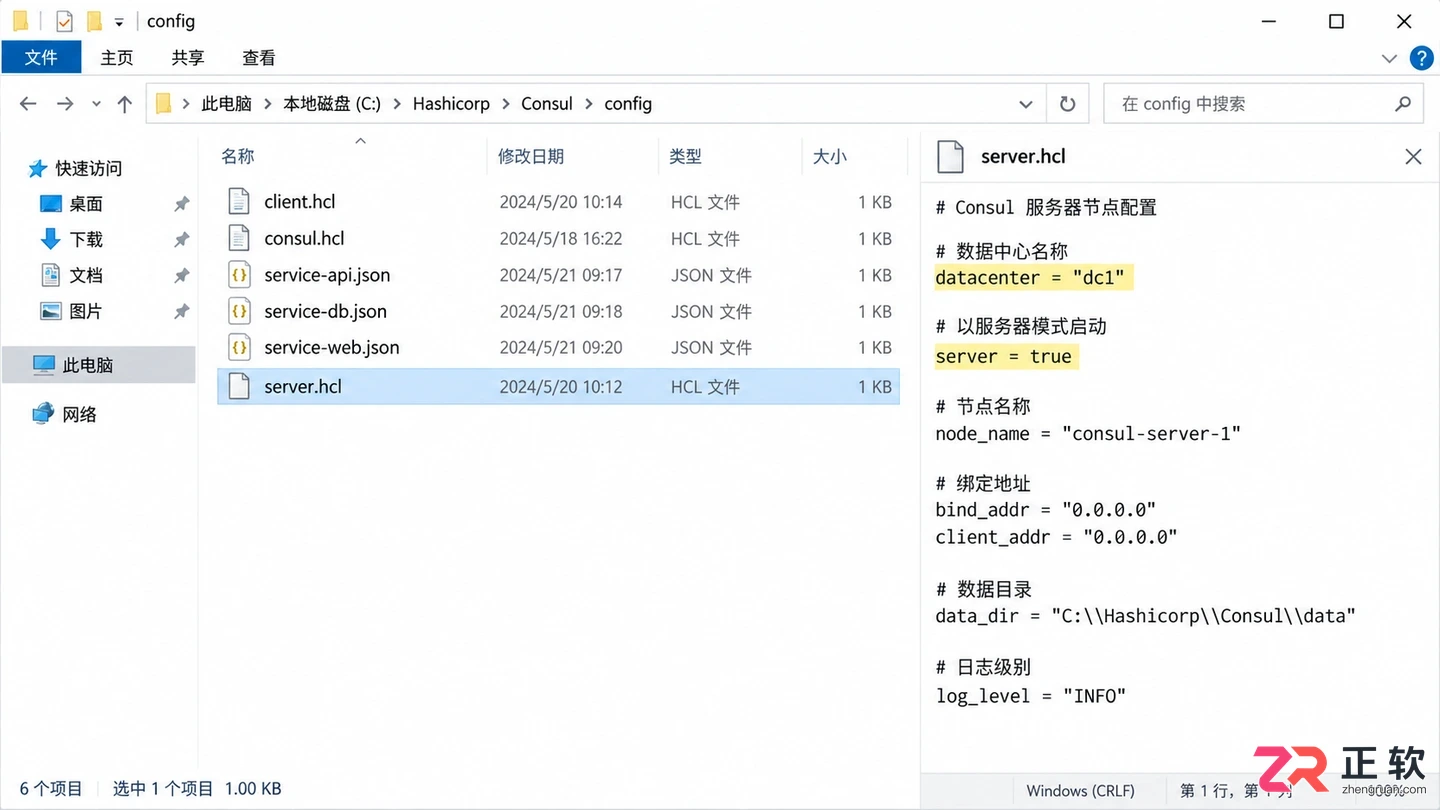Viewport: 1440px width, 810px height.
Task: Open 图片 in the navigation pane
Action: click(x=71, y=311)
